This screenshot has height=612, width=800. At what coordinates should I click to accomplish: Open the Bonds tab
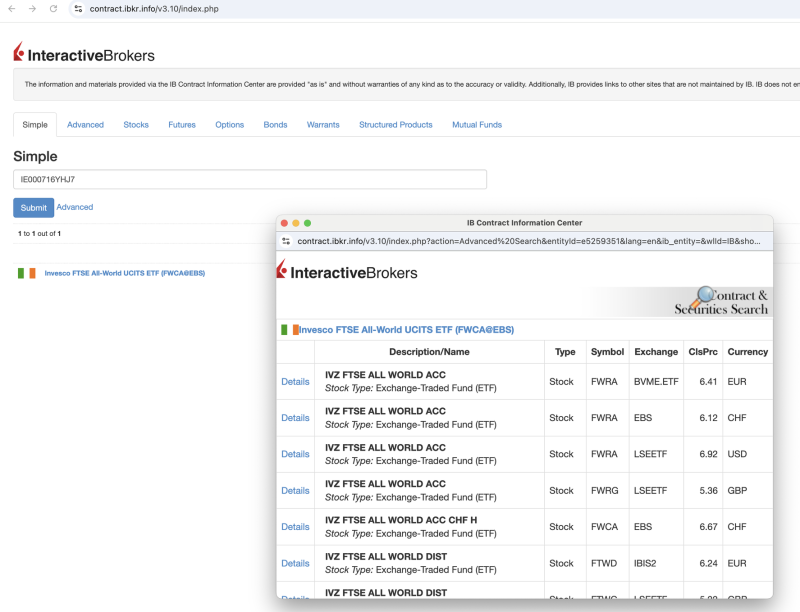tap(276, 125)
